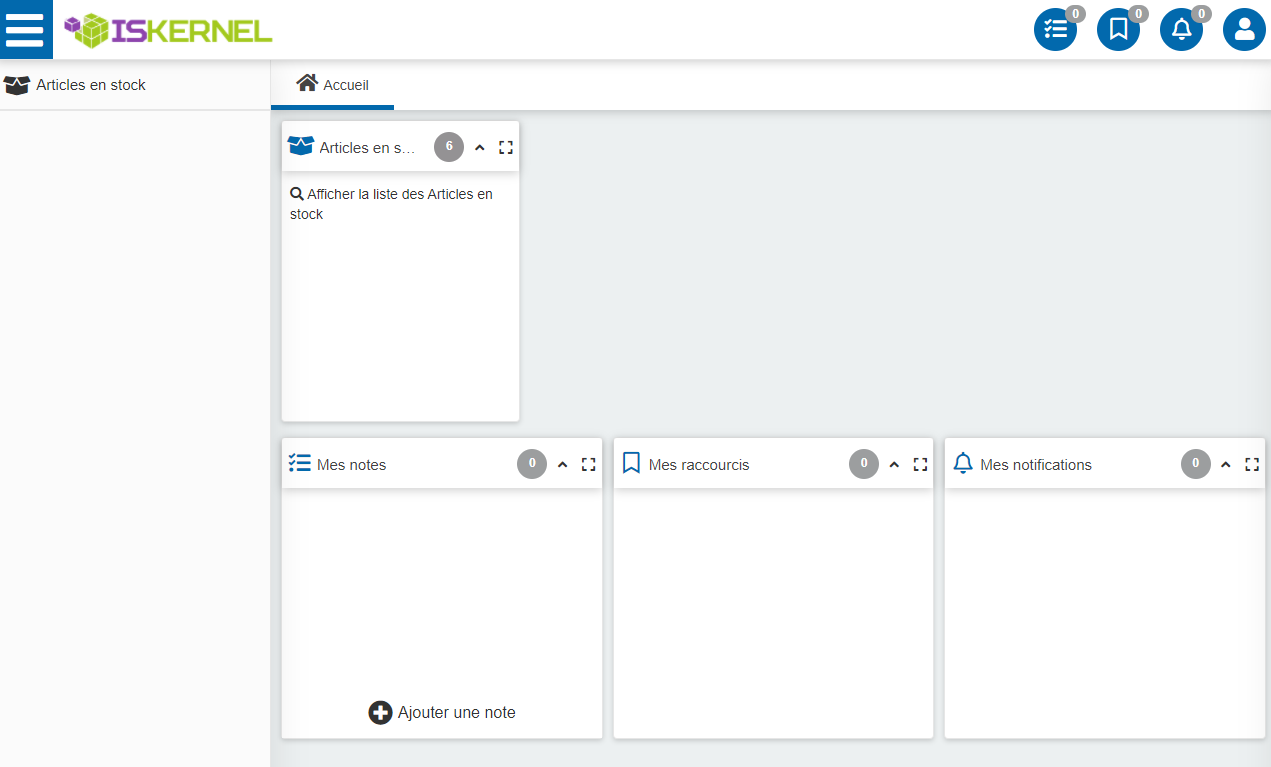Maximize the Articles en stock widget

(506, 147)
